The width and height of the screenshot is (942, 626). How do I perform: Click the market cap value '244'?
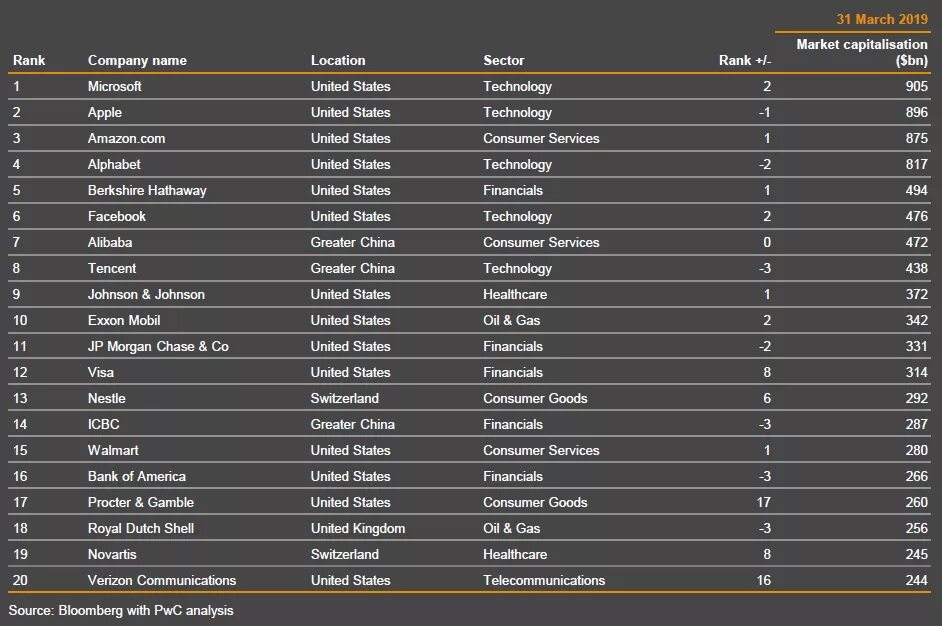pyautogui.click(x=916, y=580)
